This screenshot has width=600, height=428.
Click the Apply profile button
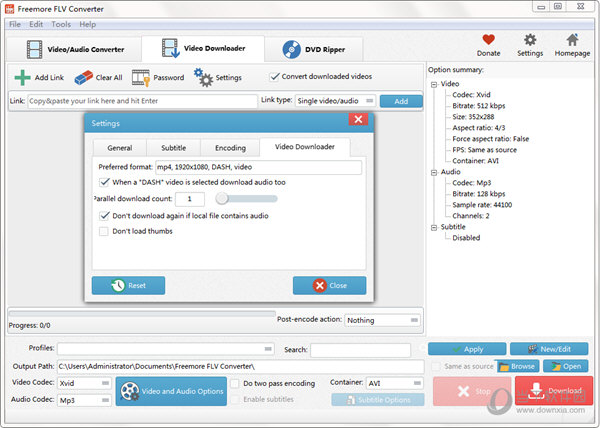coord(467,349)
